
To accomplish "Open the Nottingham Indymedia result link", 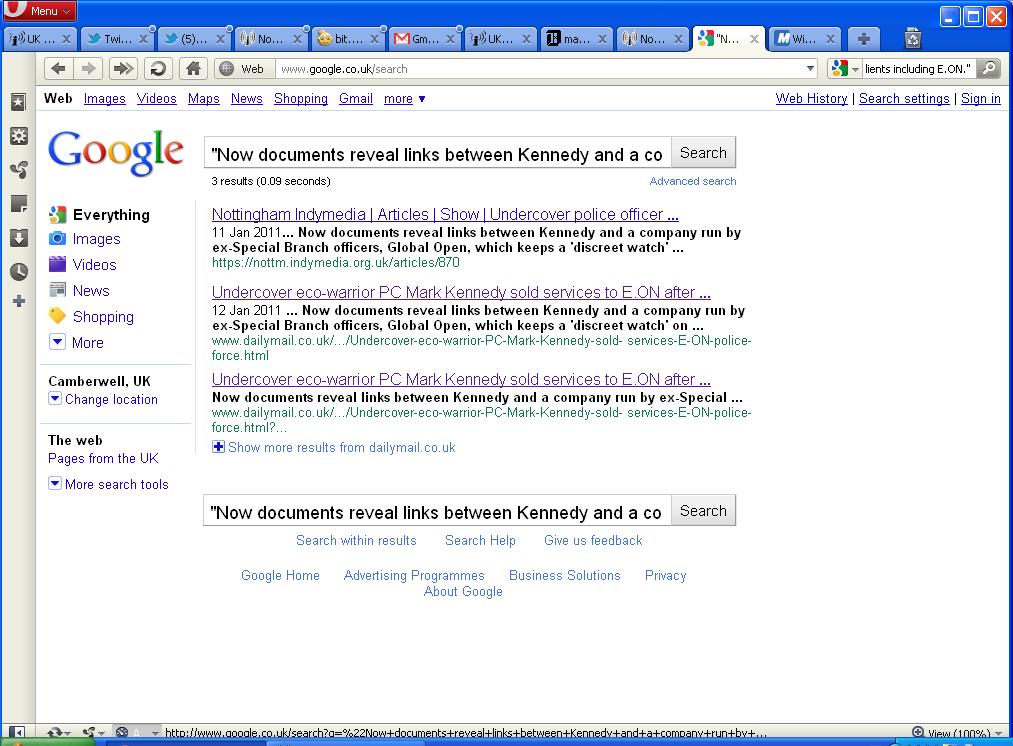I will pyautogui.click(x=445, y=214).
